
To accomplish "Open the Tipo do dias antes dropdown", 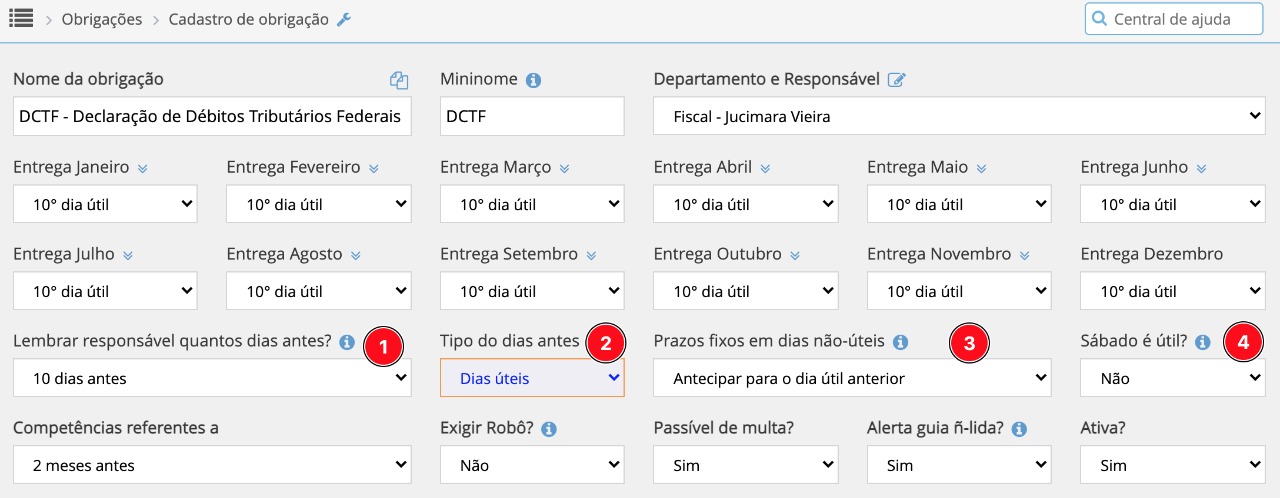I will pyautogui.click(x=532, y=379).
